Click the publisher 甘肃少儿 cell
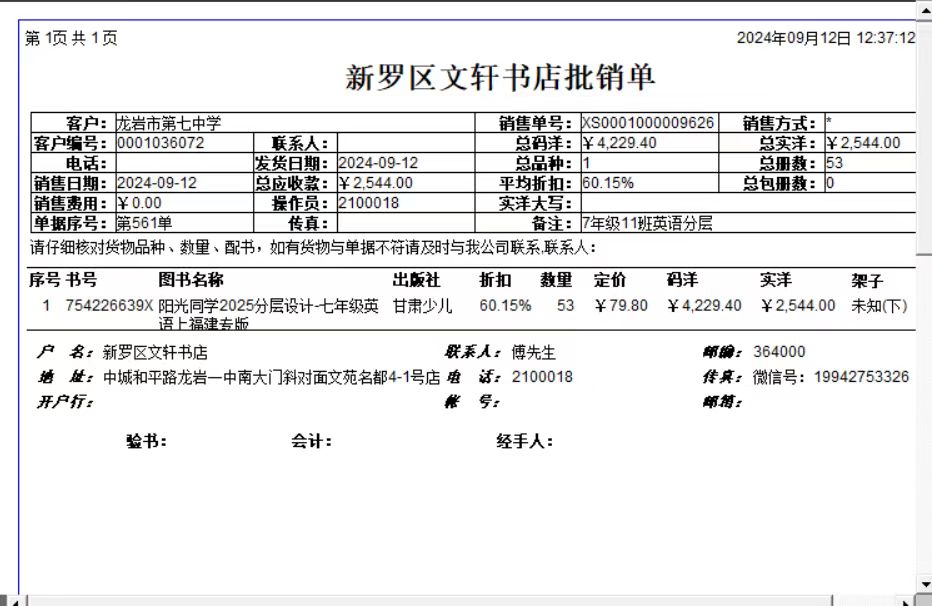932x606 pixels. 422,305
